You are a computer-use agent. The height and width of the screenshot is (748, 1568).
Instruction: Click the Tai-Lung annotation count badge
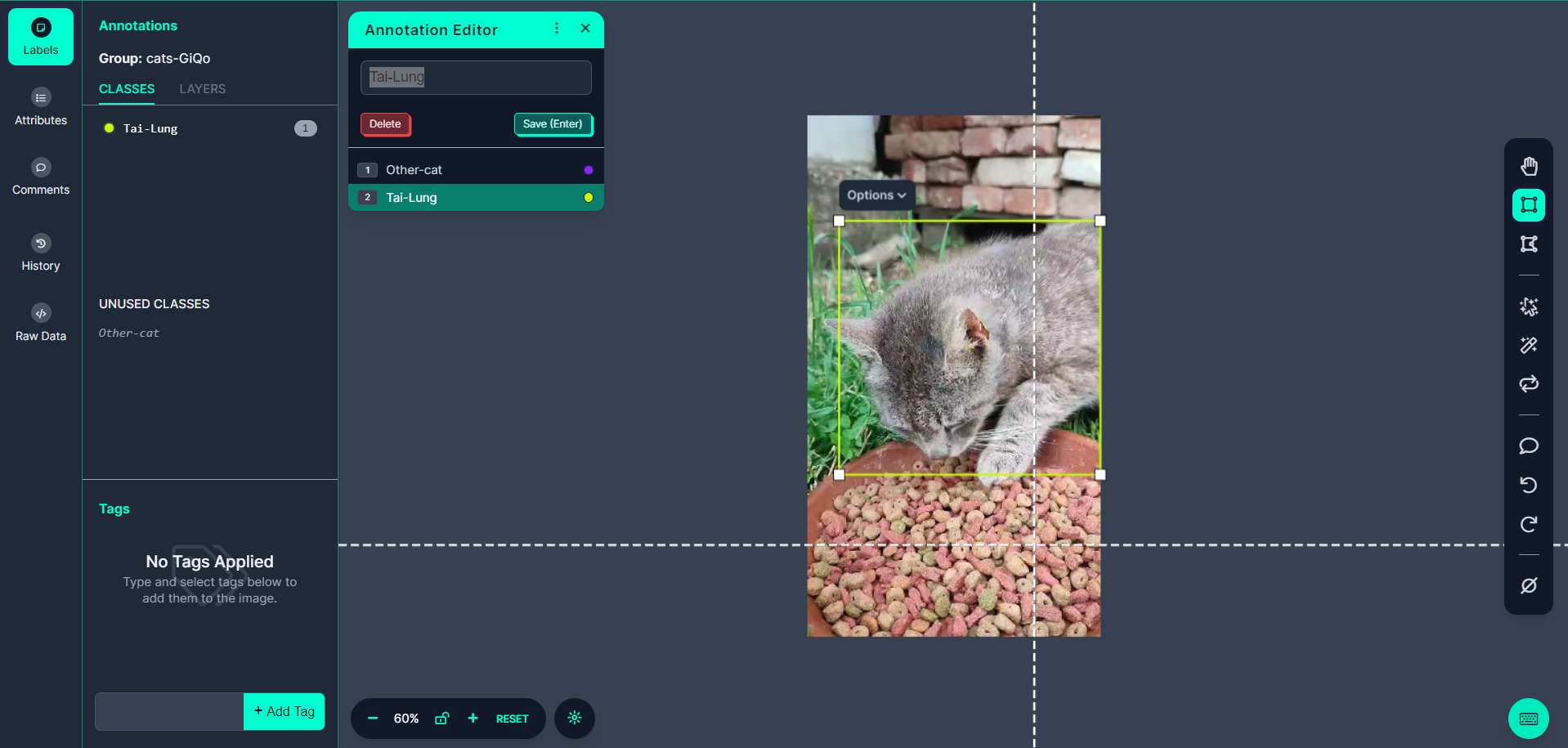pyautogui.click(x=306, y=128)
